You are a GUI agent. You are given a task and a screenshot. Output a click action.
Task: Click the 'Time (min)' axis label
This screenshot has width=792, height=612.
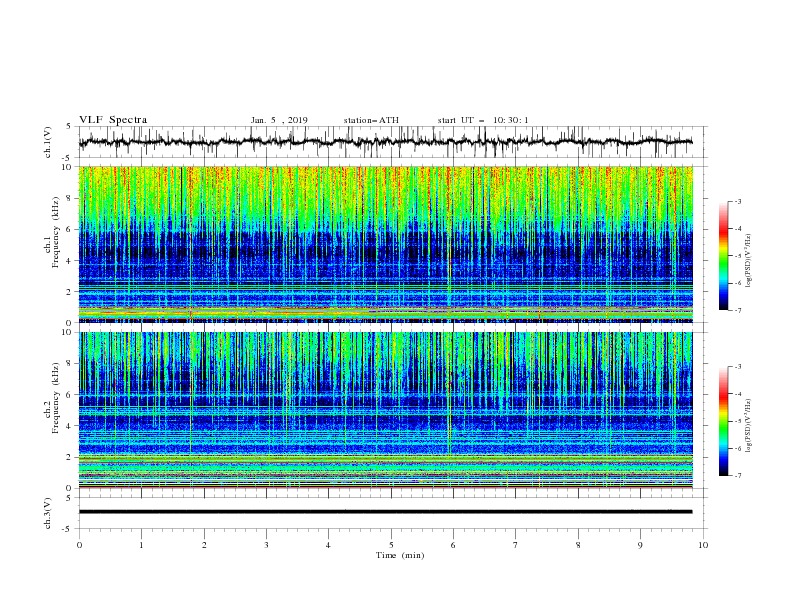coord(400,555)
